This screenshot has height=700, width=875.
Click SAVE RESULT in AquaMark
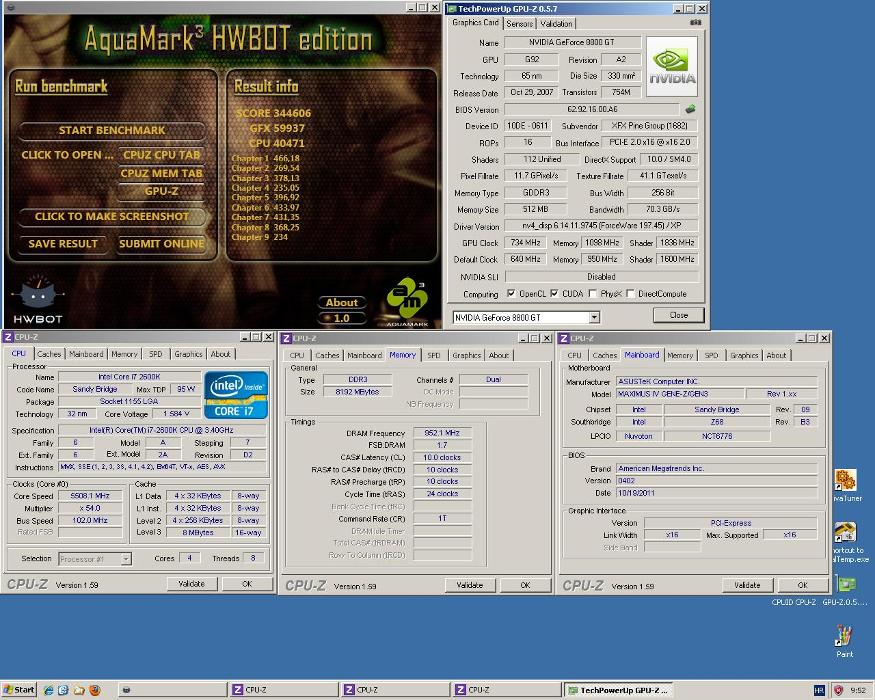(62, 244)
